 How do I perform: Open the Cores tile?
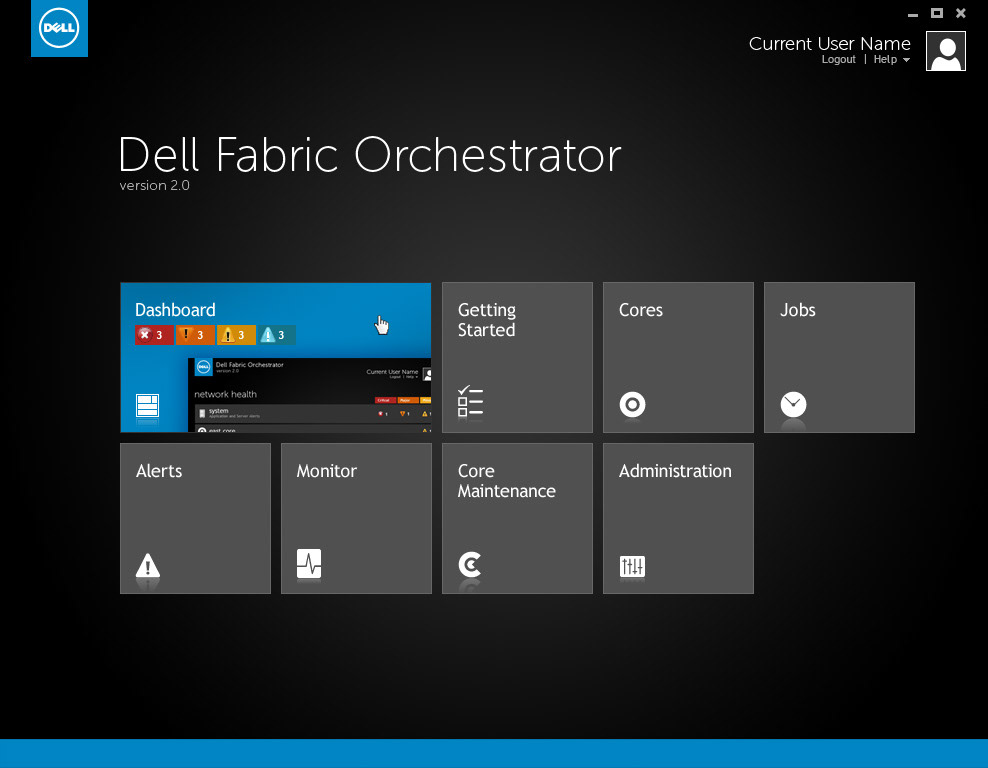point(678,357)
